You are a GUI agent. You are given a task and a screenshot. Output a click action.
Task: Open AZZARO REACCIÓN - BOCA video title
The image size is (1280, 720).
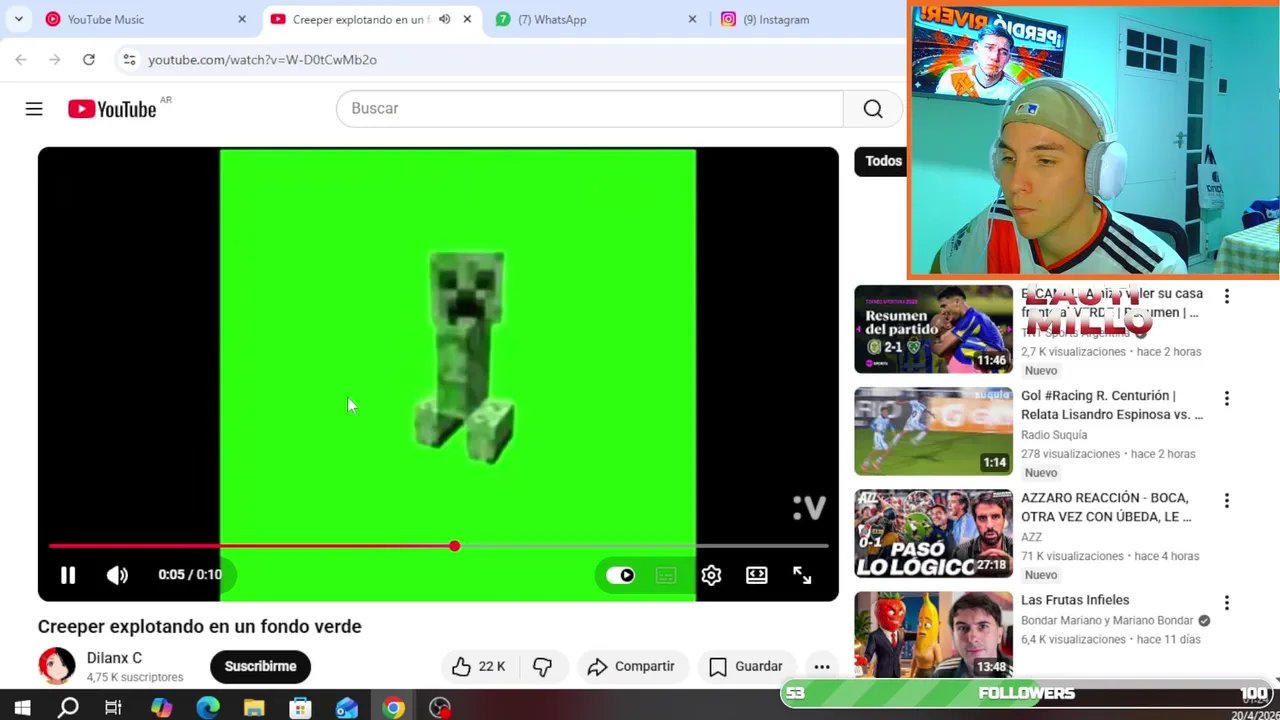coord(1106,507)
